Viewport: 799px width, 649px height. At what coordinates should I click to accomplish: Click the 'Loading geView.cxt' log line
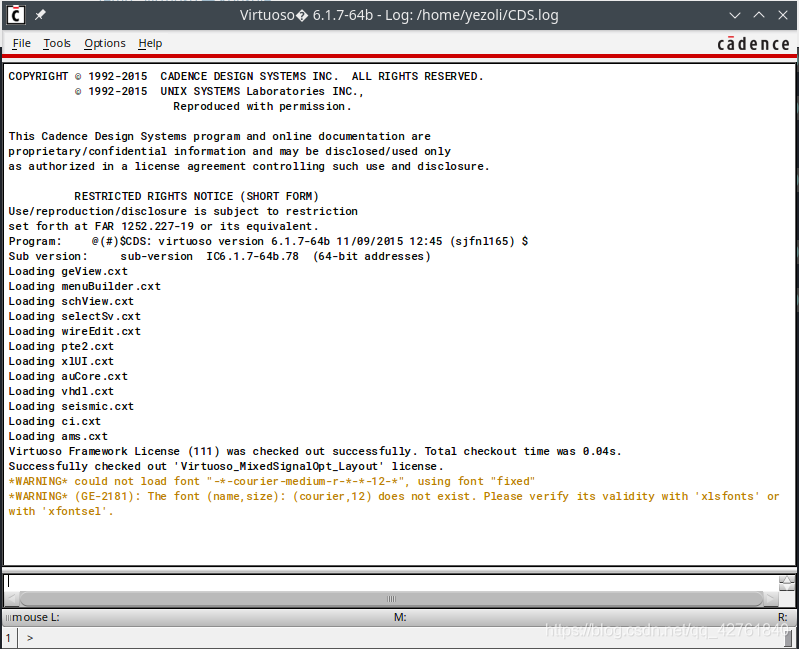click(68, 272)
